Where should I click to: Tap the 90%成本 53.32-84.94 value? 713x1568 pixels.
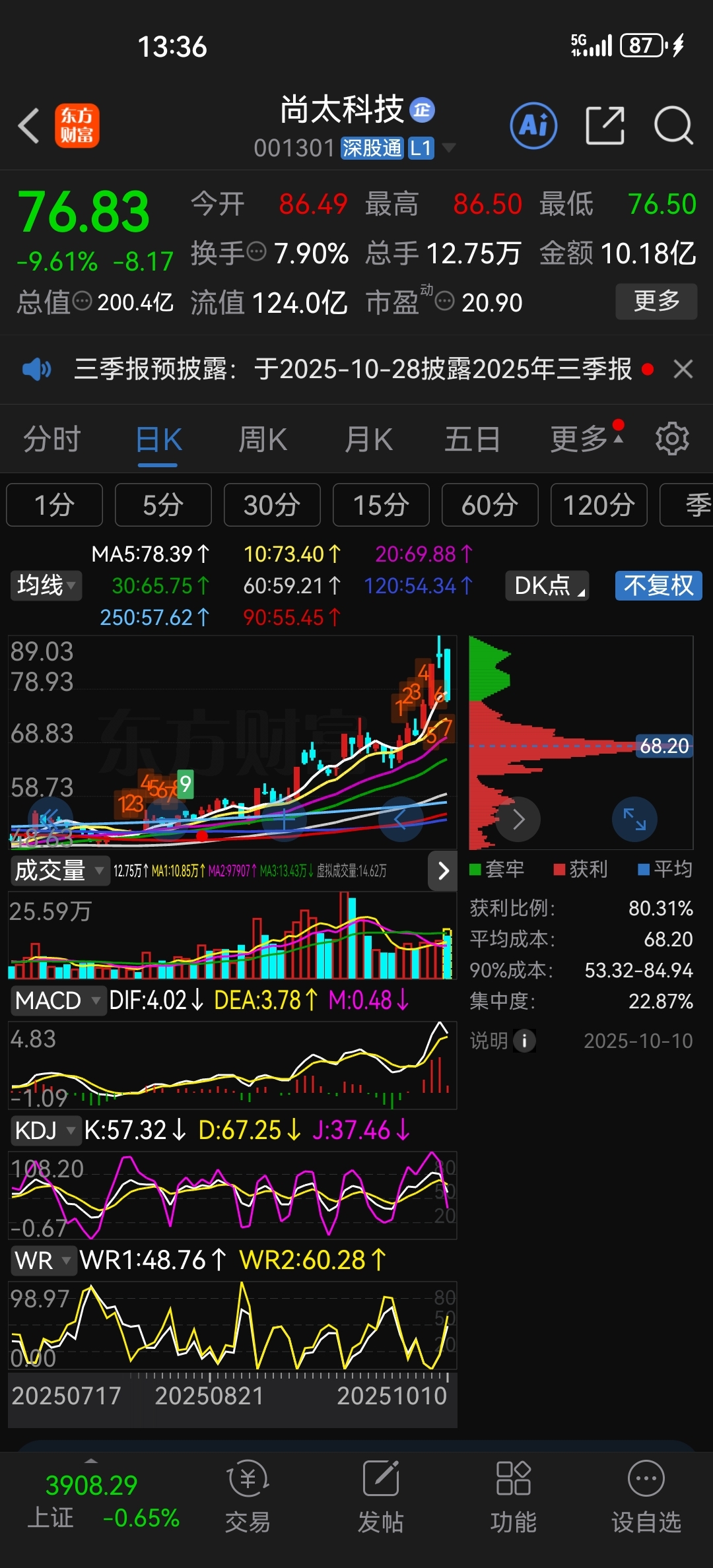coord(638,970)
